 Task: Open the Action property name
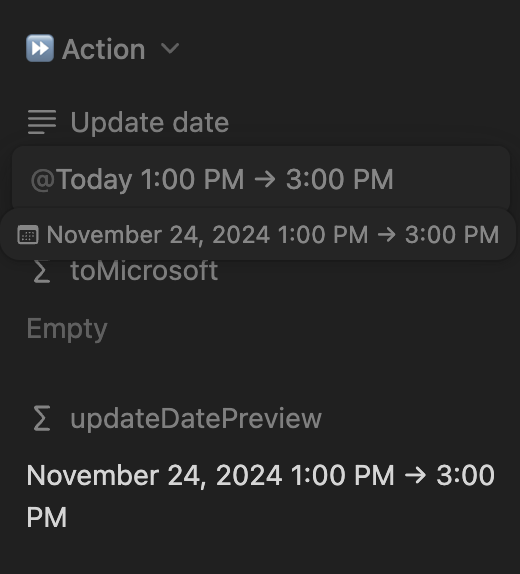click(x=104, y=49)
